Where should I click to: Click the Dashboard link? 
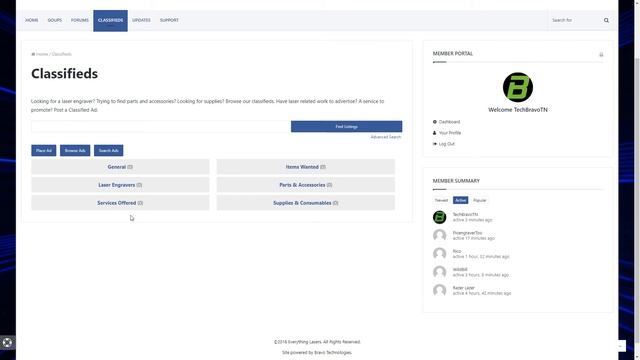click(x=449, y=122)
